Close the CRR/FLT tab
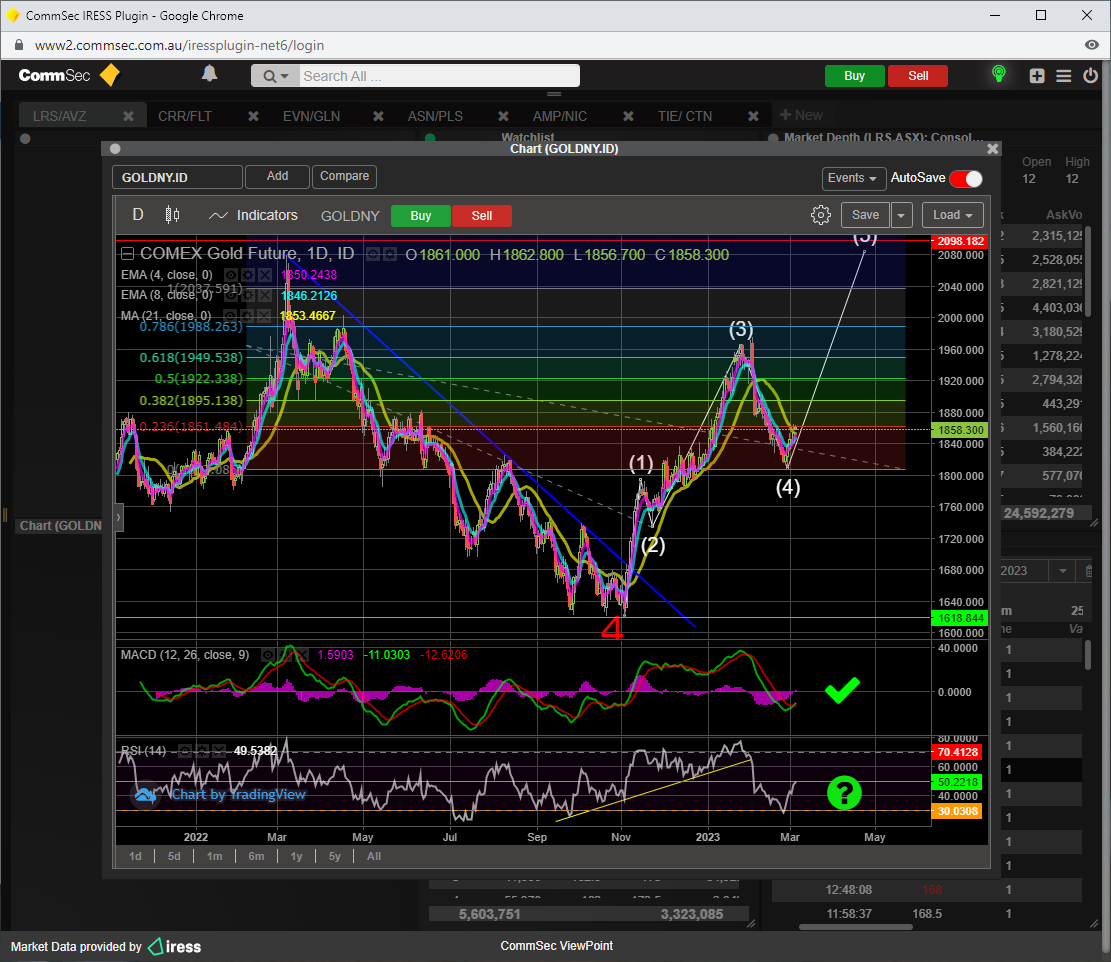 click(x=253, y=116)
